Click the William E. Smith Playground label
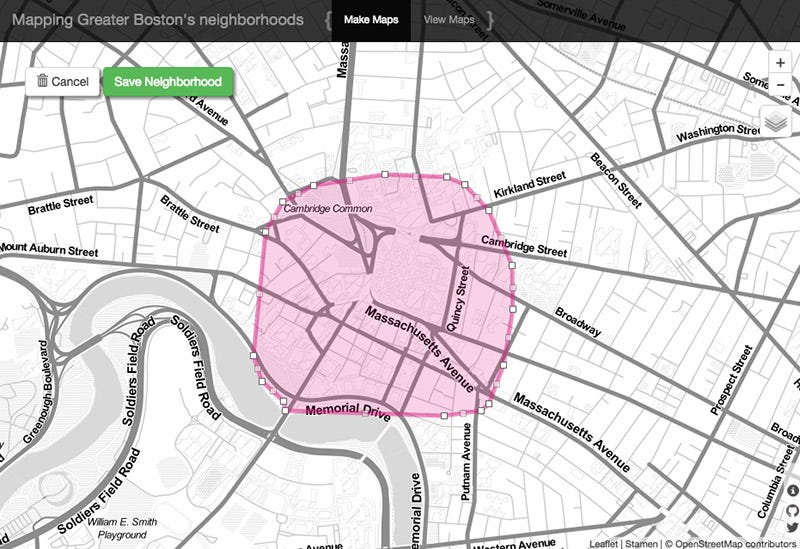 coord(122,528)
